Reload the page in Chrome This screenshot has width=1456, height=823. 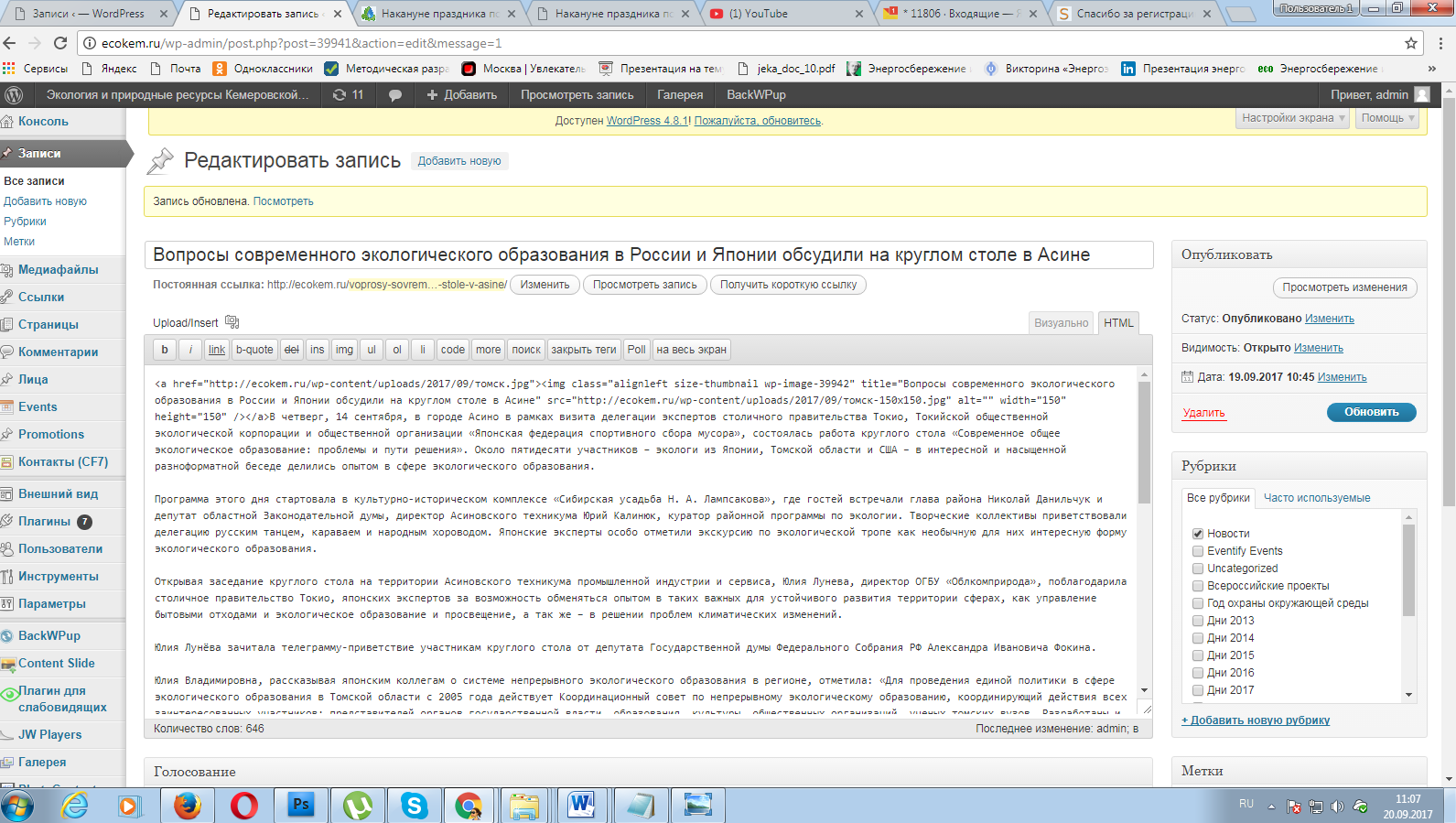60,43
